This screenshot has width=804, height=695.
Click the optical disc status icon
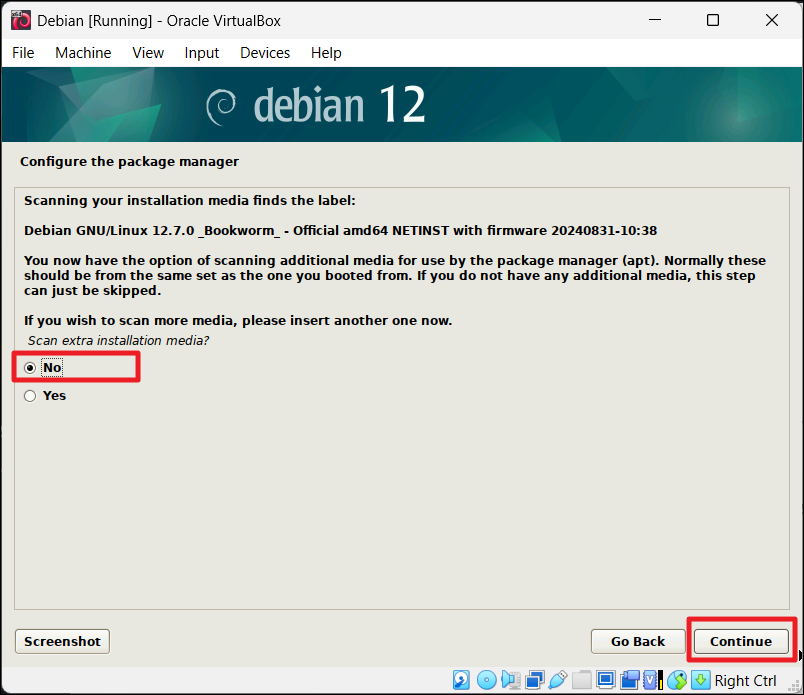point(486,679)
